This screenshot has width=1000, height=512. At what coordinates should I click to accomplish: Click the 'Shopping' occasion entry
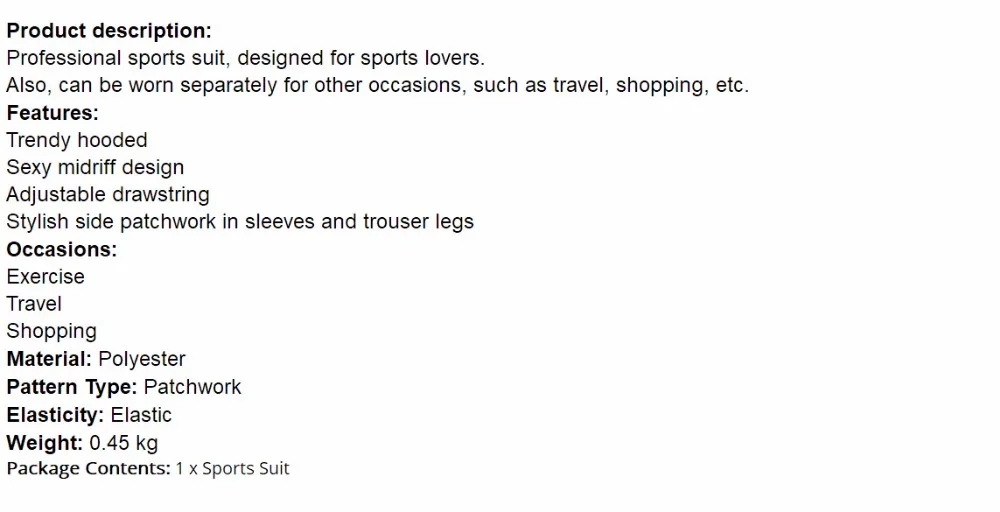click(x=52, y=332)
